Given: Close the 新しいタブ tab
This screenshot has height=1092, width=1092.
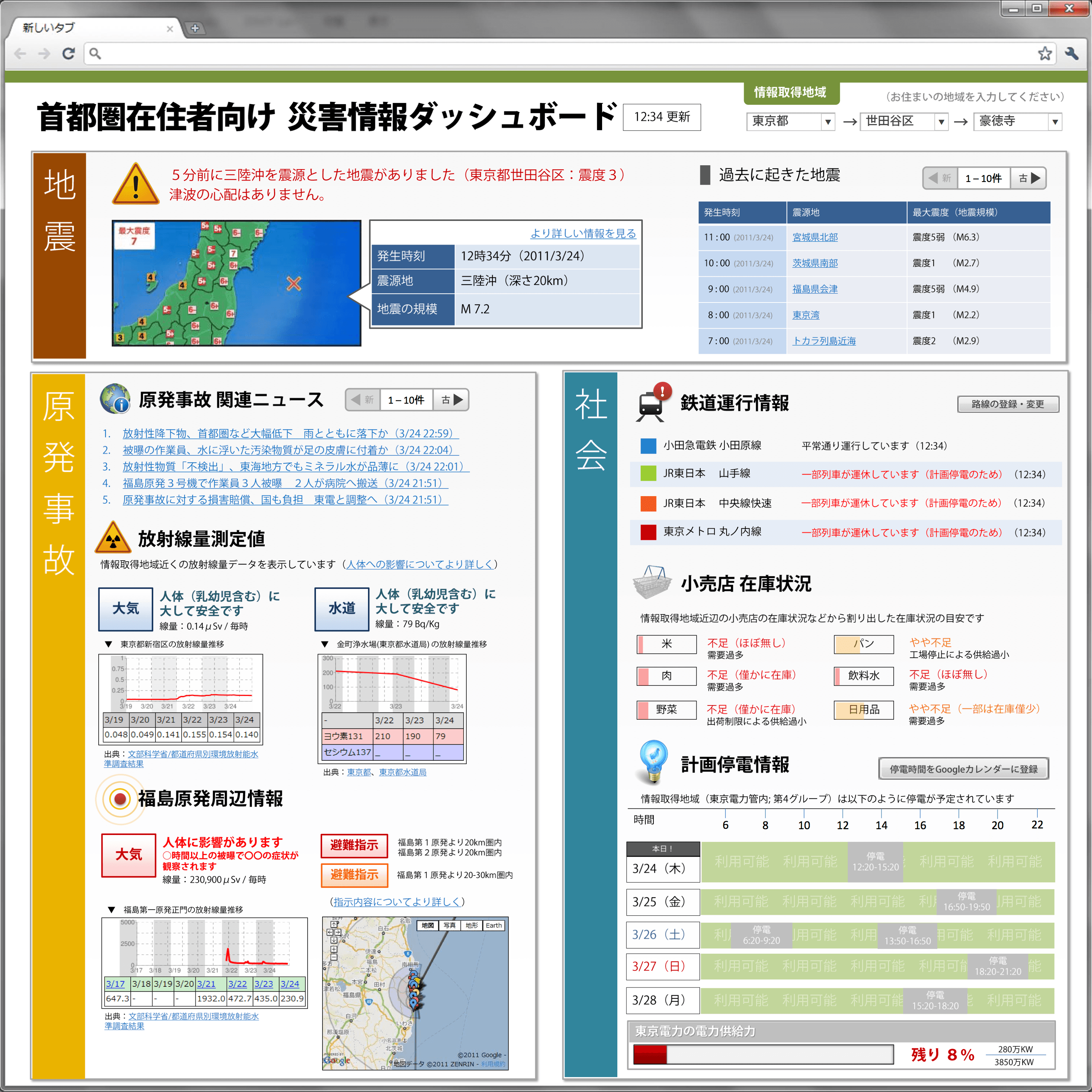Looking at the screenshot, I should tap(170, 28).
